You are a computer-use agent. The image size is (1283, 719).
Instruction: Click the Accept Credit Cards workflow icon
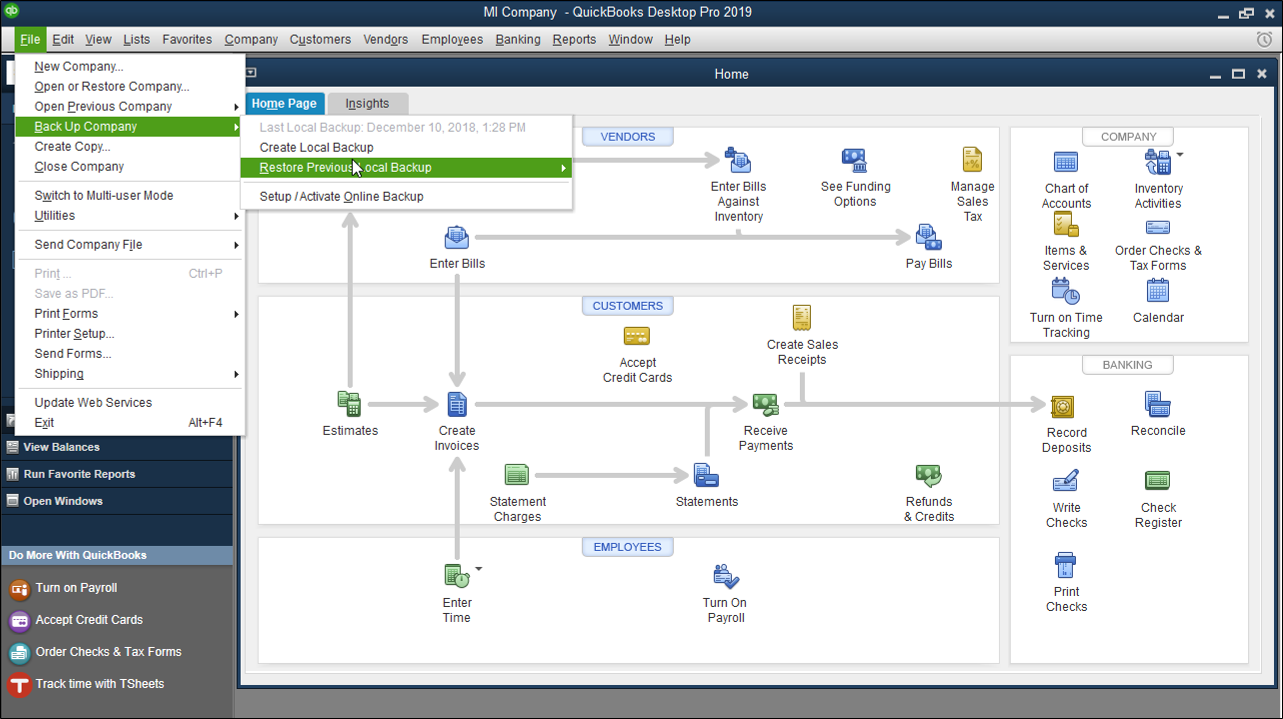pyautogui.click(x=637, y=337)
